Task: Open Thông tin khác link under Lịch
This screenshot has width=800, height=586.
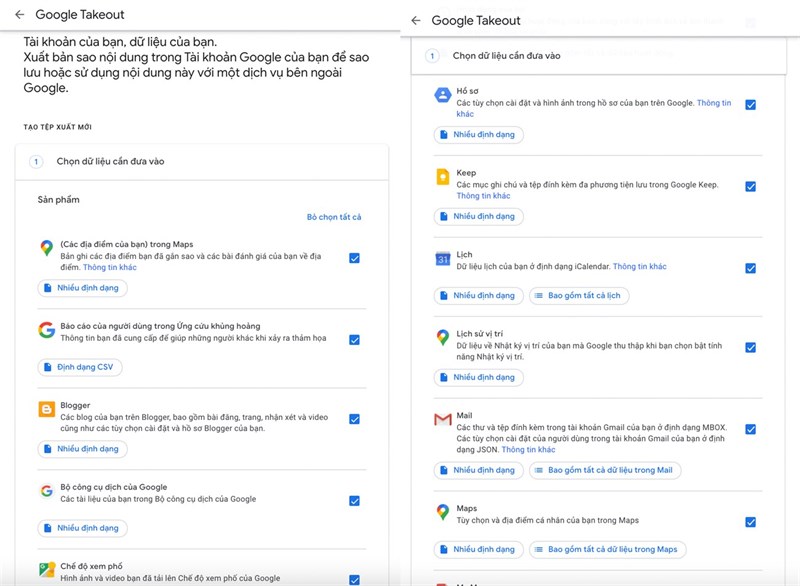Action: pyautogui.click(x=639, y=266)
